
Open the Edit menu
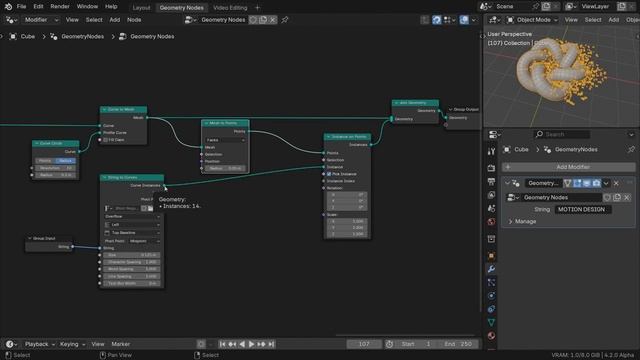[x=38, y=7]
